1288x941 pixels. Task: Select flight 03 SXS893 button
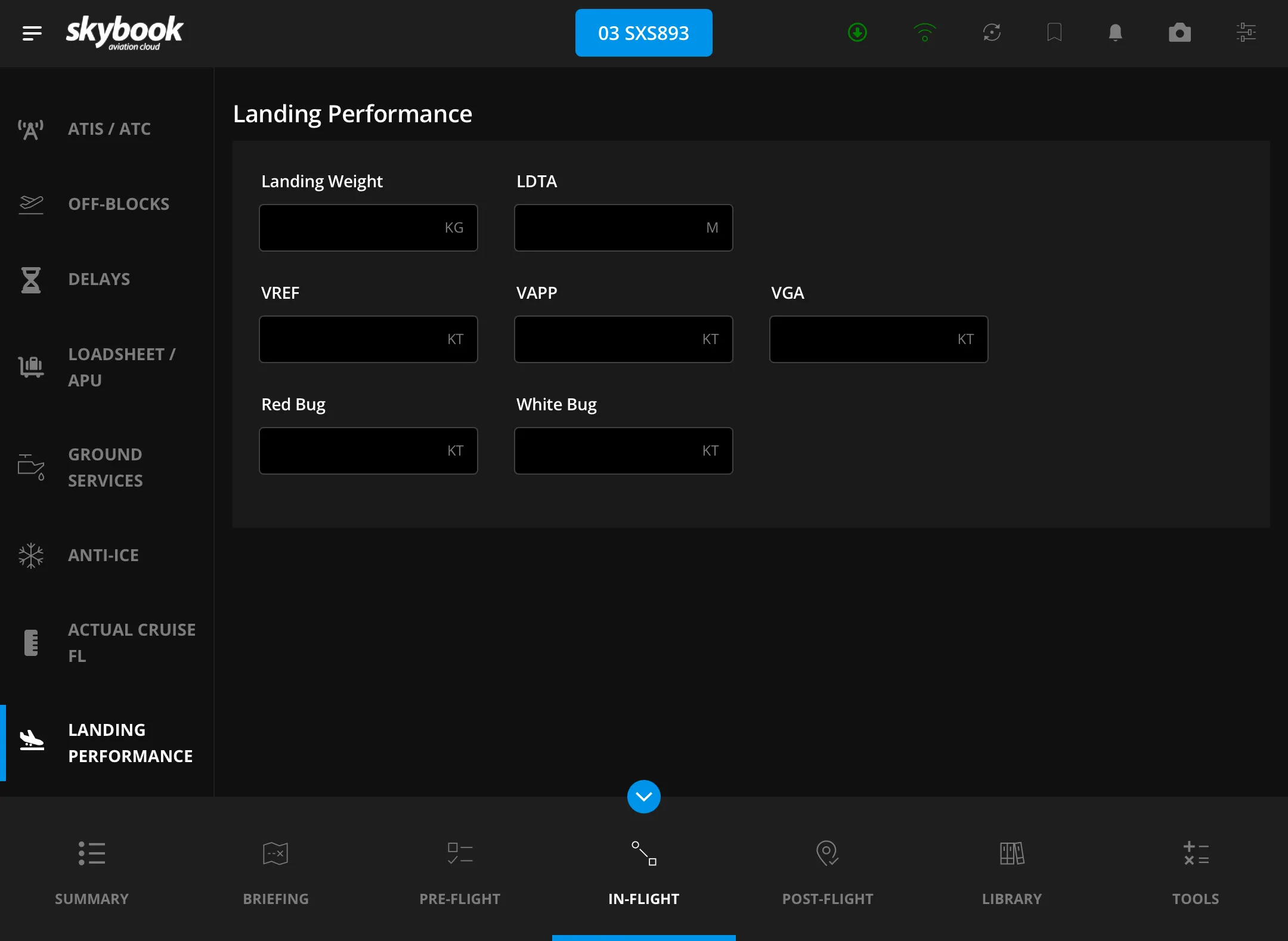644,33
